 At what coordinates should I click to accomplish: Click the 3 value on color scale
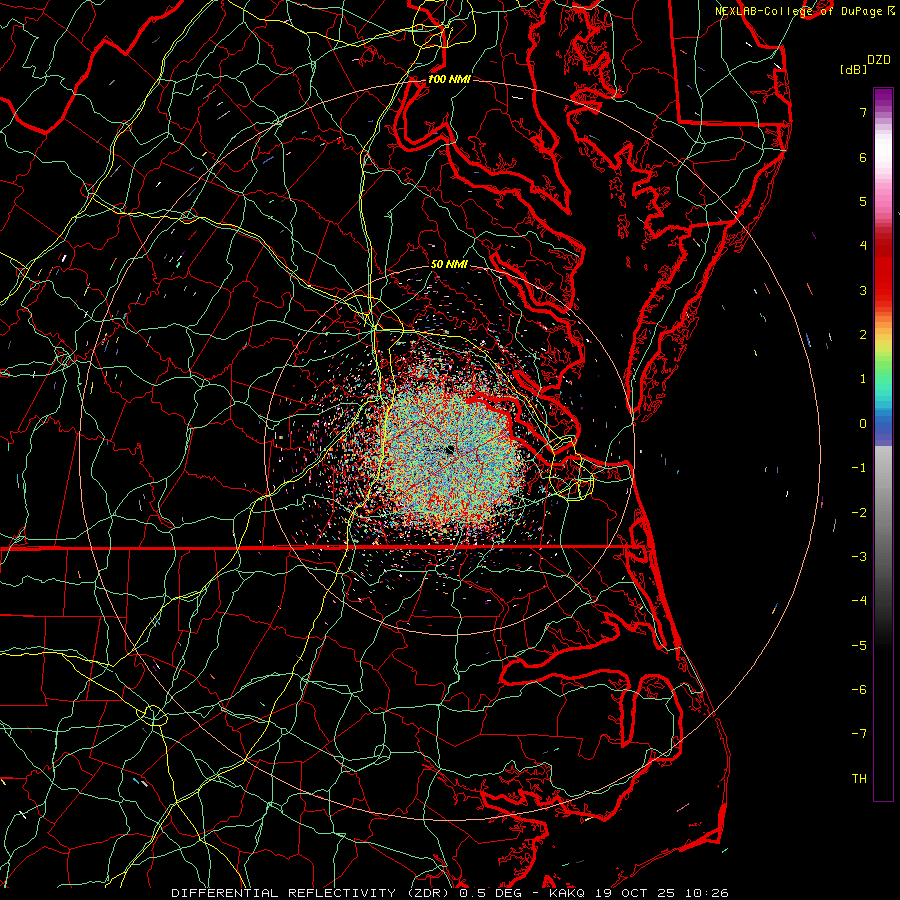[x=863, y=290]
